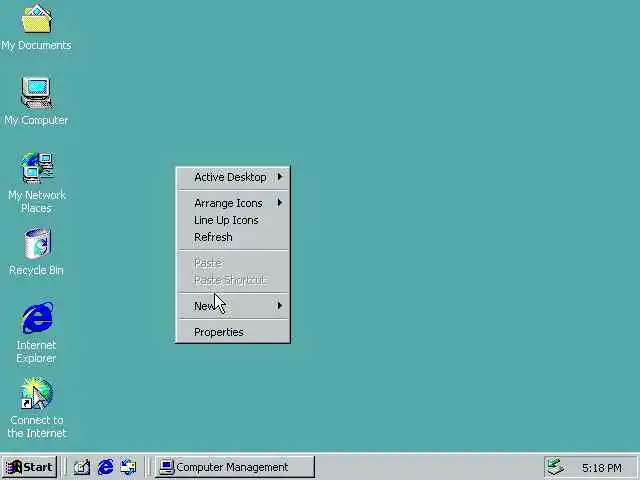Viewport: 640px width, 480px height.
Task: Choose Line Up Icons from context menu
Action: [233, 220]
